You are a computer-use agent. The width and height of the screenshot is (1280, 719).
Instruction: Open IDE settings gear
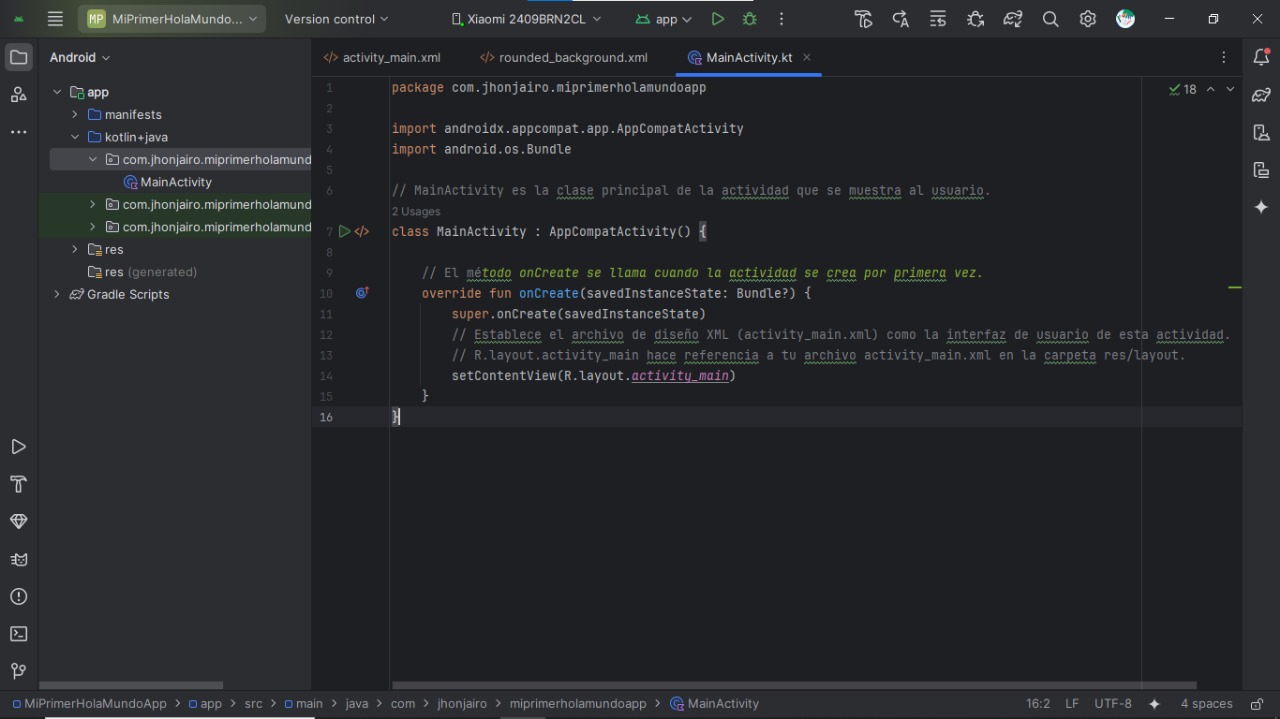[x=1088, y=19]
